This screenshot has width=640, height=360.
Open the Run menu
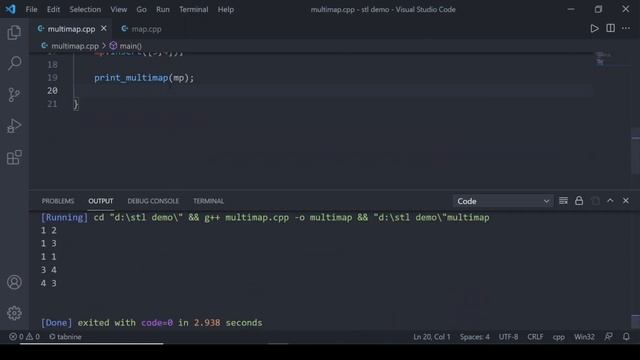(162, 9)
